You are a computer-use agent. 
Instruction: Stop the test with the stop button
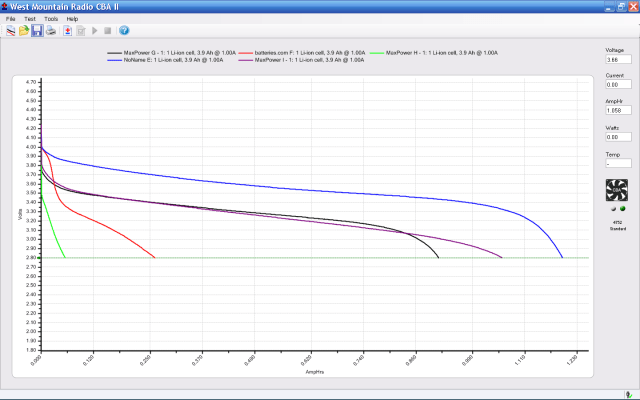click(x=108, y=31)
